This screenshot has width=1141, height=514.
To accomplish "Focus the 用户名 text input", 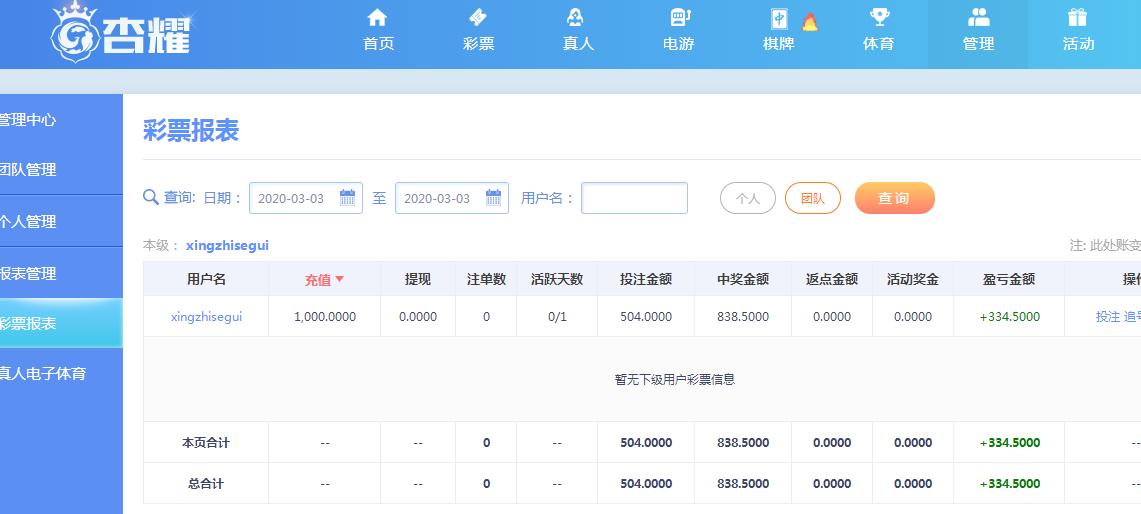I will [635, 198].
